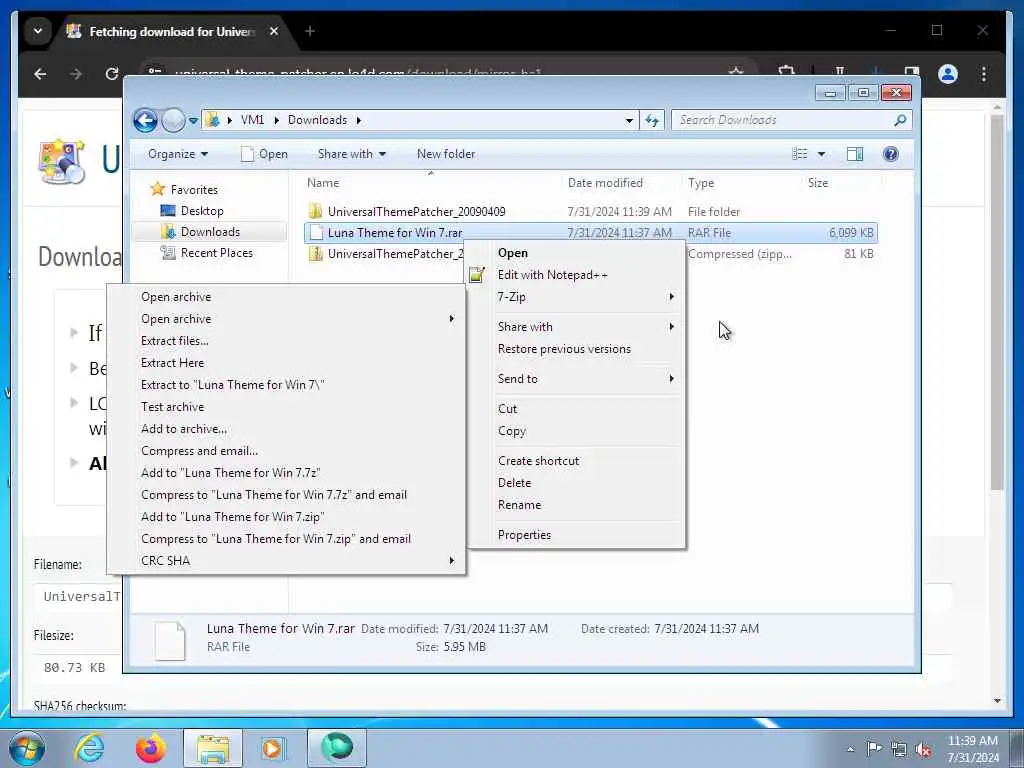The height and width of the screenshot is (768, 1024).
Task: Open the recent locations dropdown arrow
Action: (193, 121)
